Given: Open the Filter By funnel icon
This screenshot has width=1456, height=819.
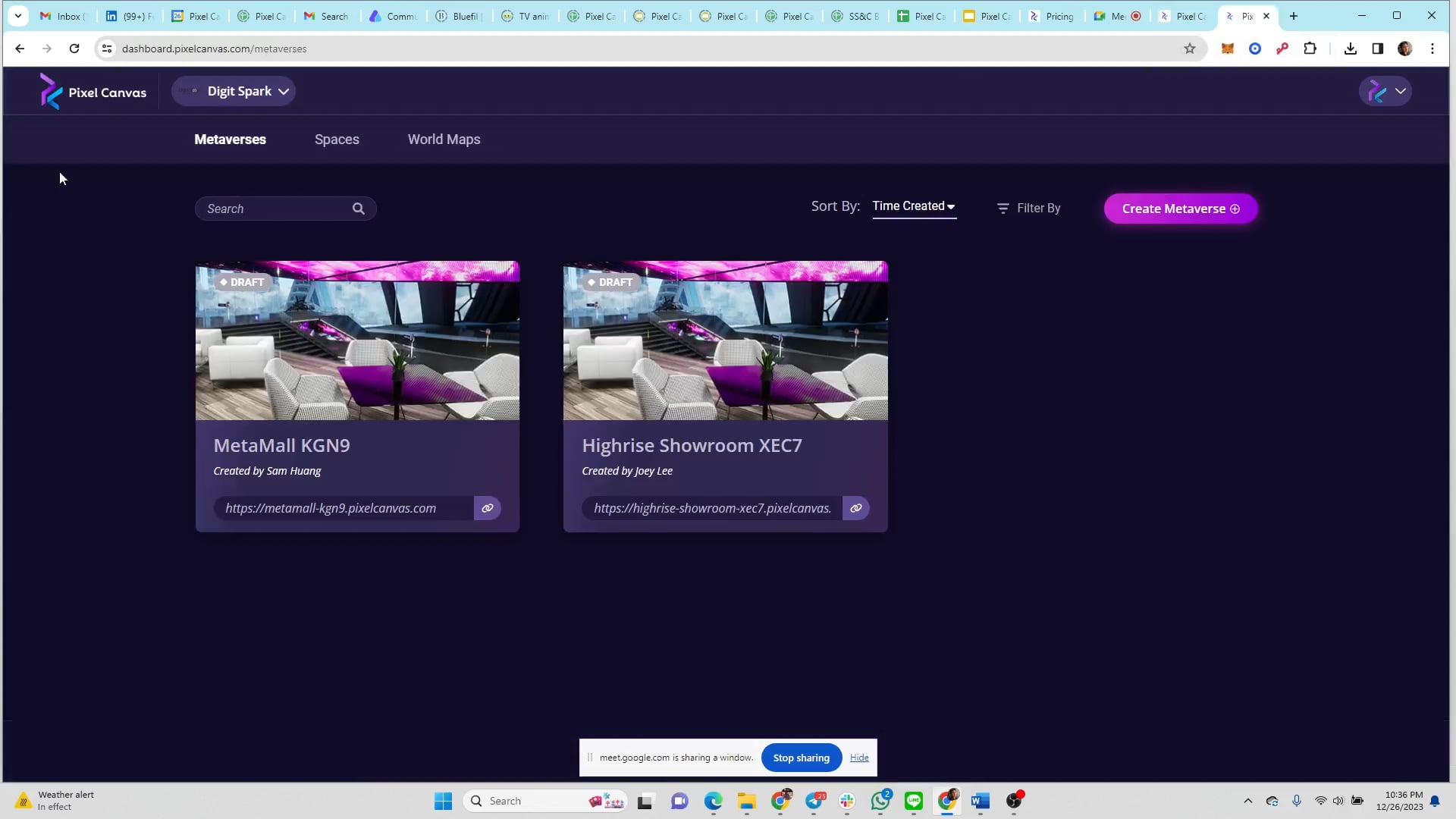Looking at the screenshot, I should tap(1003, 208).
